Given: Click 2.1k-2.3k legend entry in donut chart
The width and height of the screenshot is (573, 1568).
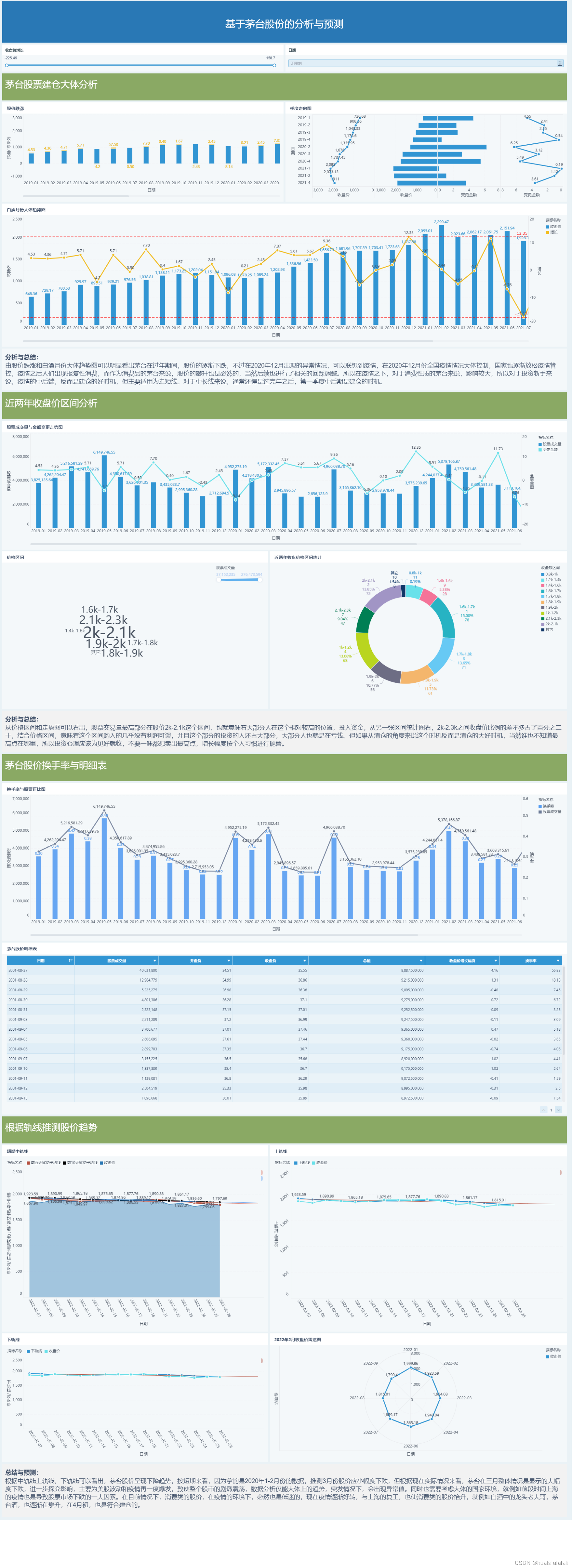Looking at the screenshot, I should 551,618.
